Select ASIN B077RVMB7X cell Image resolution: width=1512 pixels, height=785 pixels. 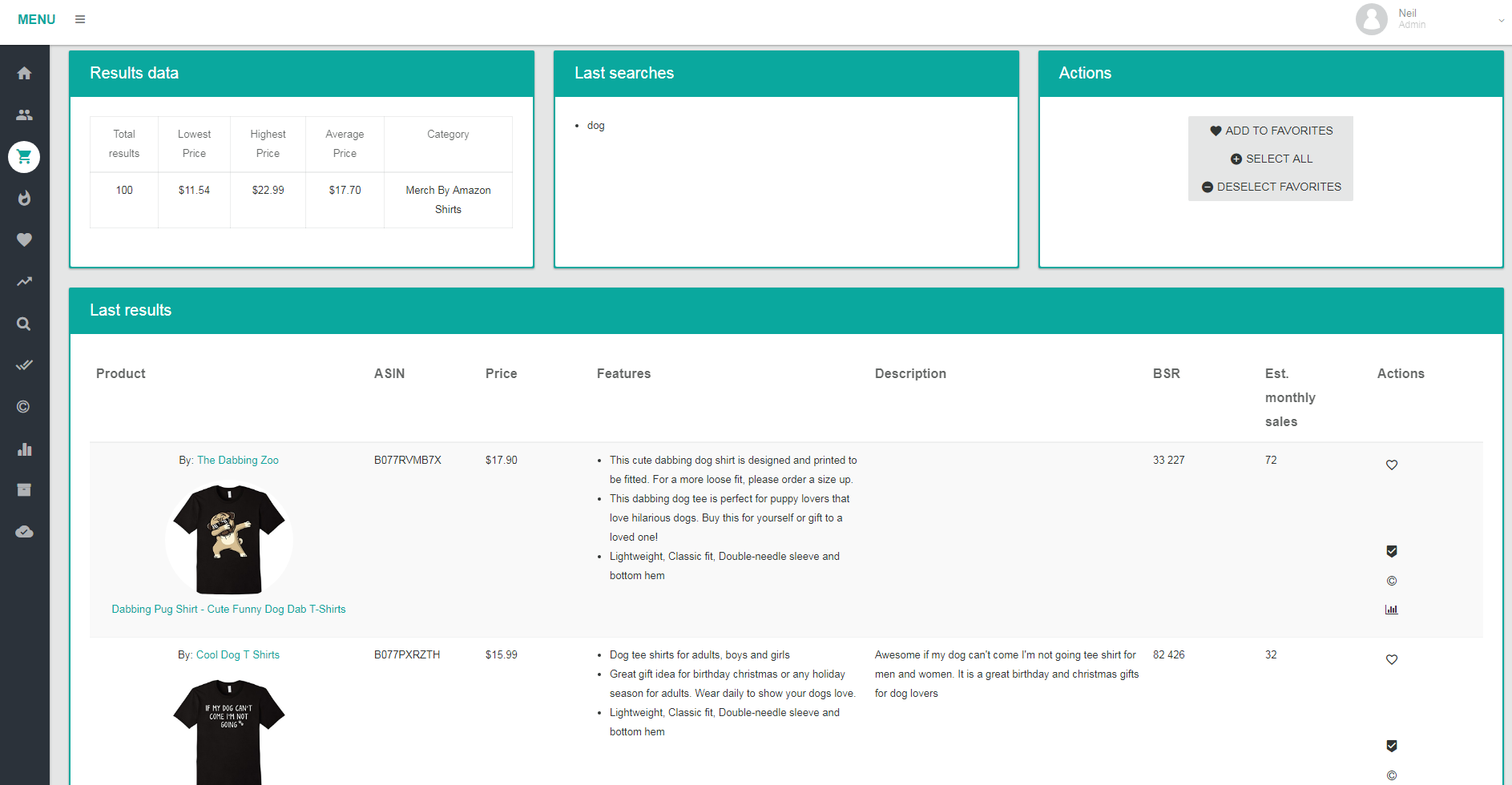[408, 460]
